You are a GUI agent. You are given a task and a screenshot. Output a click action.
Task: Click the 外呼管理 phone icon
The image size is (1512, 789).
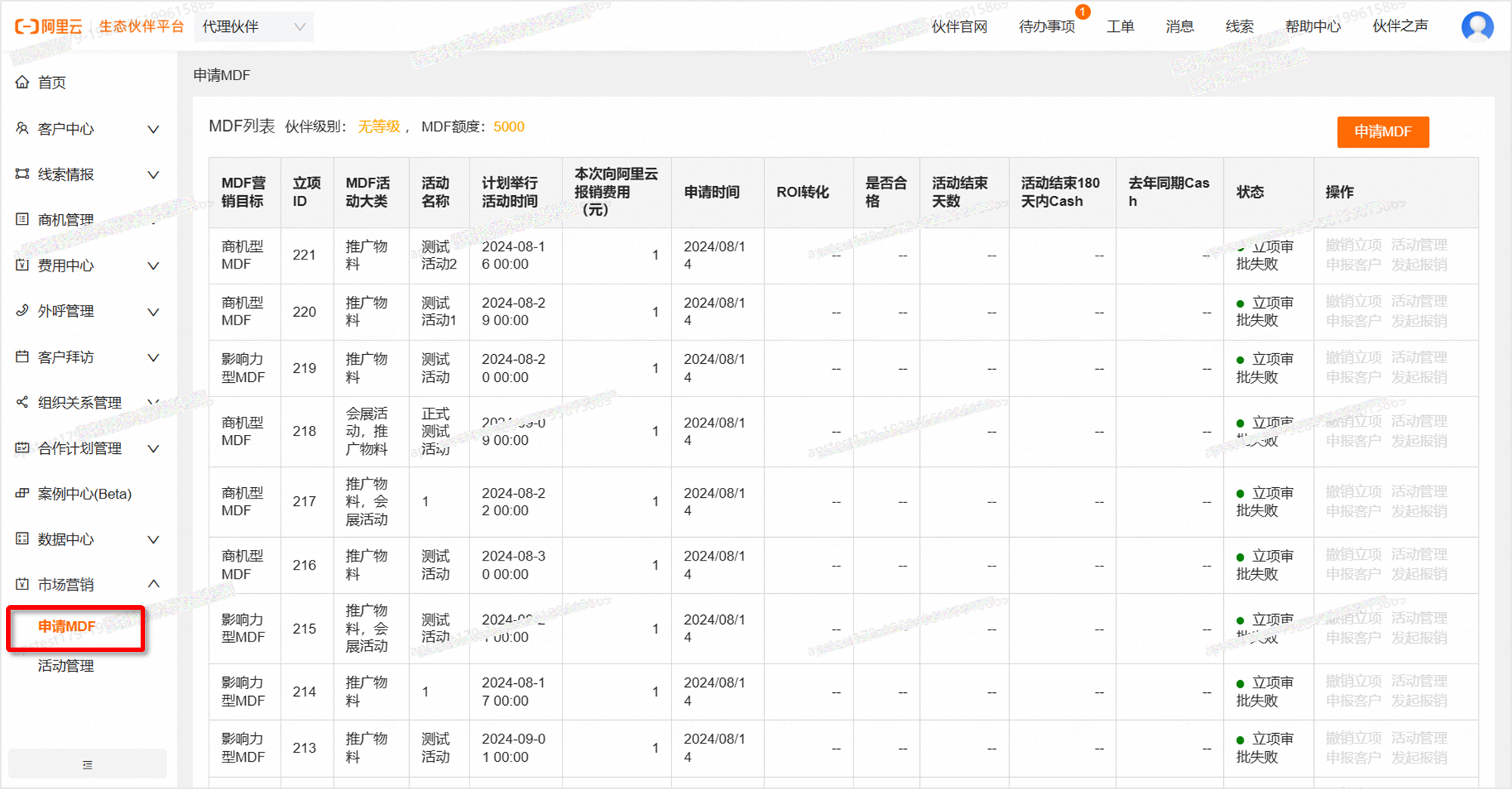tap(23, 311)
